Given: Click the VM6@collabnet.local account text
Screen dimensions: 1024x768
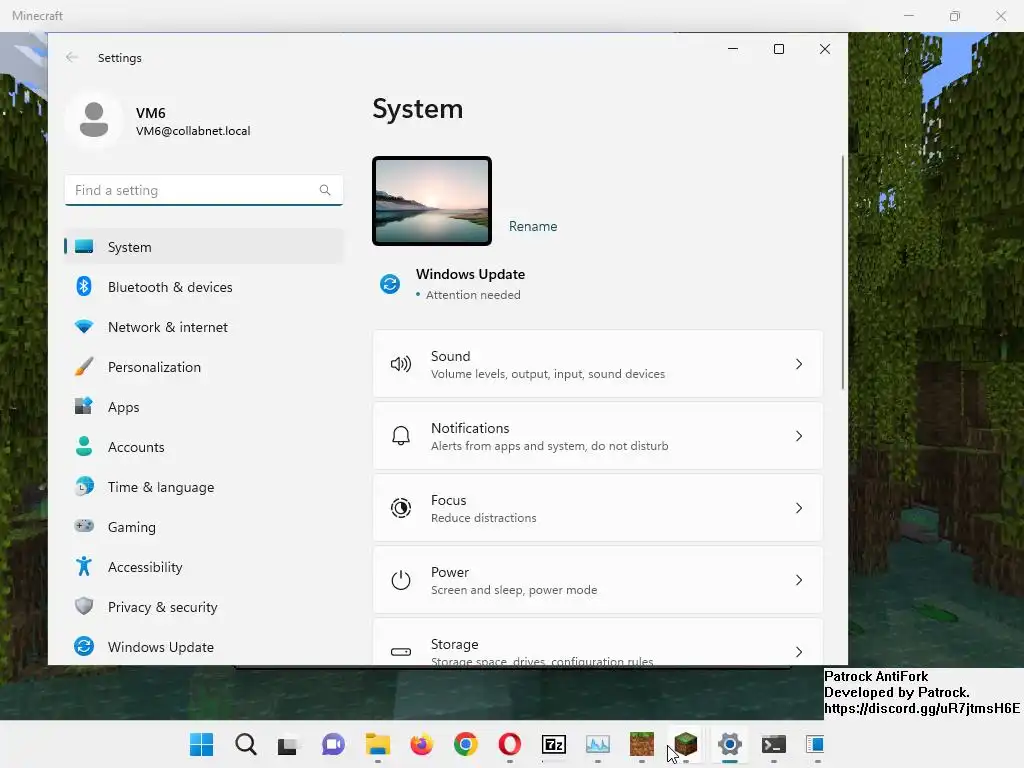Looking at the screenshot, I should pyautogui.click(x=193, y=131).
